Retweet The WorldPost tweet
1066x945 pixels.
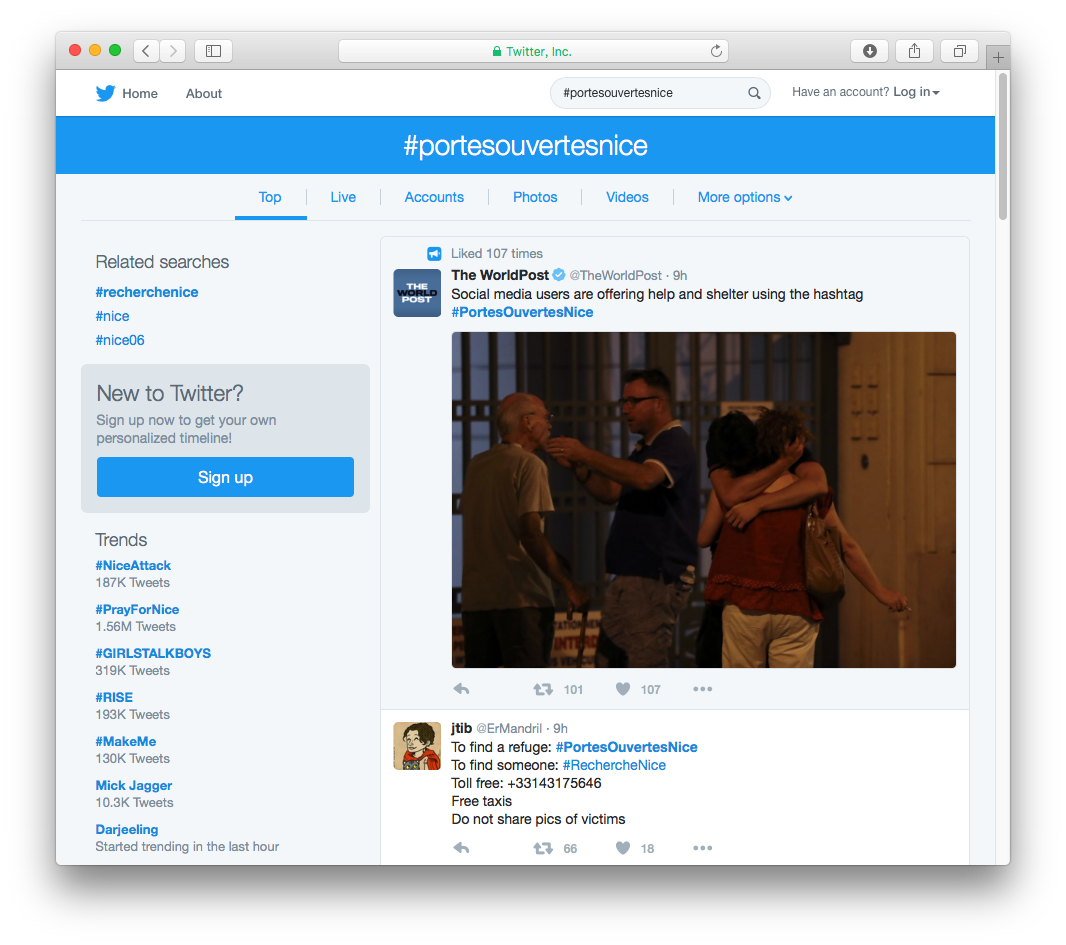click(543, 689)
